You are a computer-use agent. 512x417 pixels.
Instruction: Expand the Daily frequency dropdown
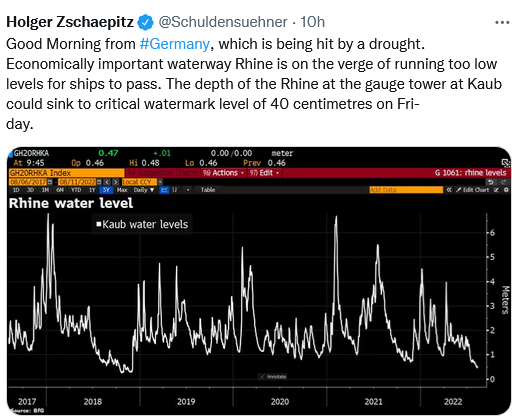tap(144, 190)
